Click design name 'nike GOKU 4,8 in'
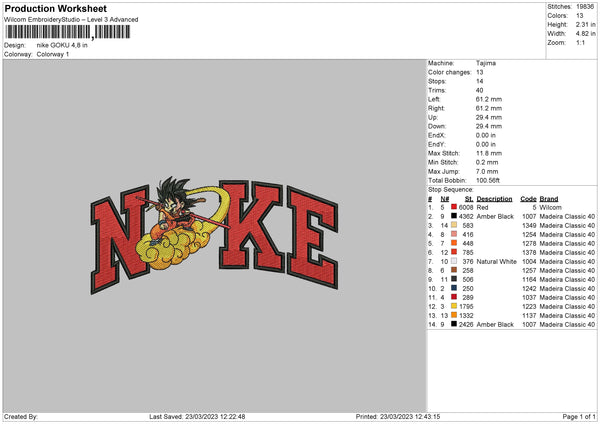The width and height of the screenshot is (600, 424). click(62, 45)
